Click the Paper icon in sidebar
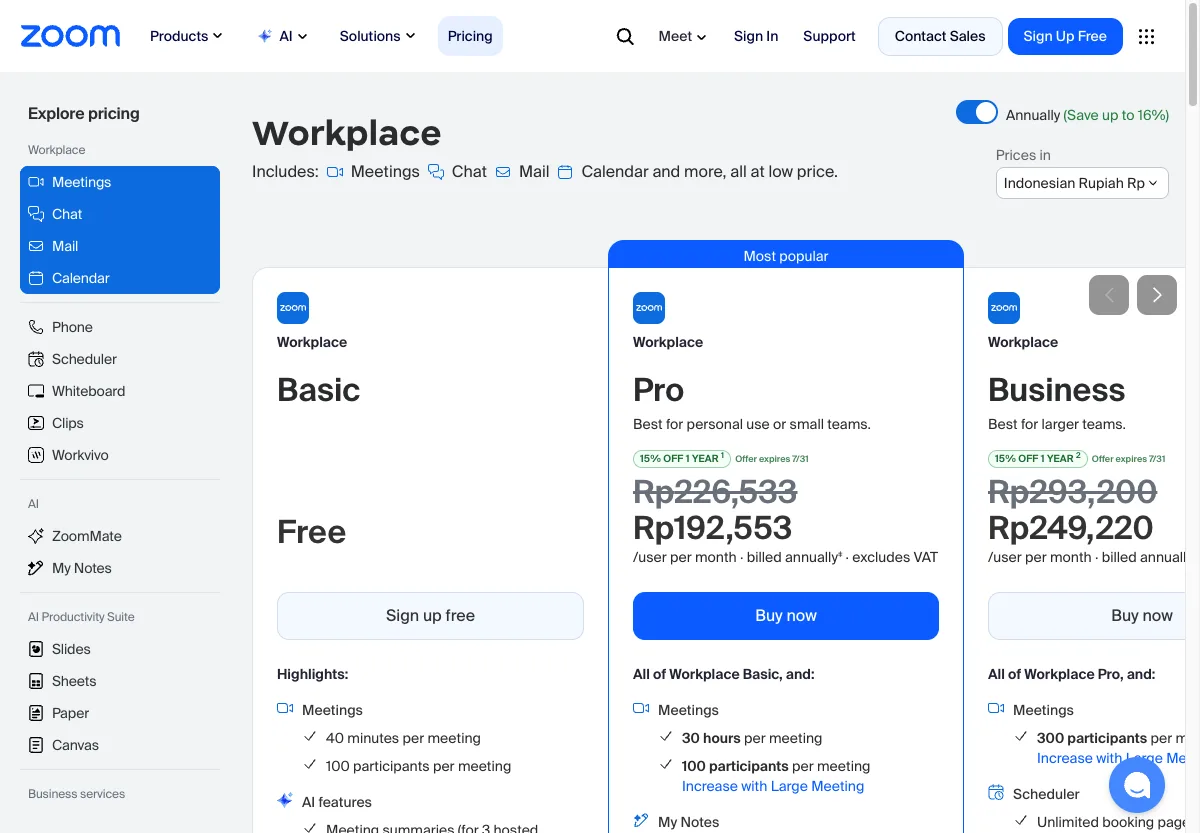The width and height of the screenshot is (1200, 833). coord(36,713)
